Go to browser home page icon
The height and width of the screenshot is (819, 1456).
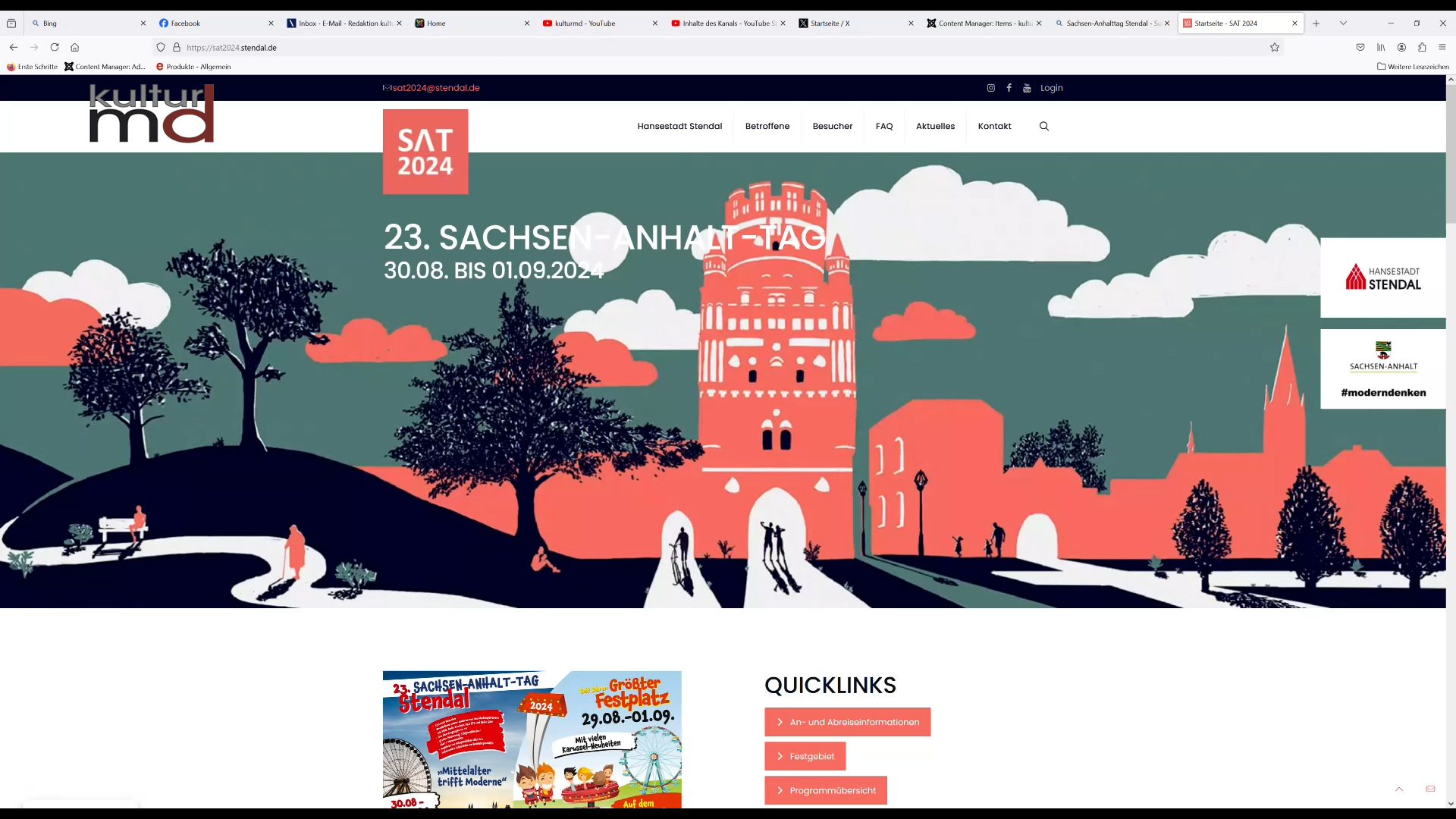tap(75, 47)
